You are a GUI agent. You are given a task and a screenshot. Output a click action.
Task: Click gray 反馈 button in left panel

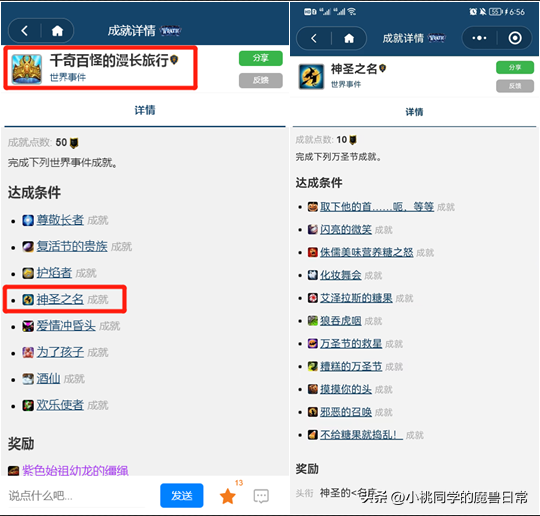pos(261,80)
